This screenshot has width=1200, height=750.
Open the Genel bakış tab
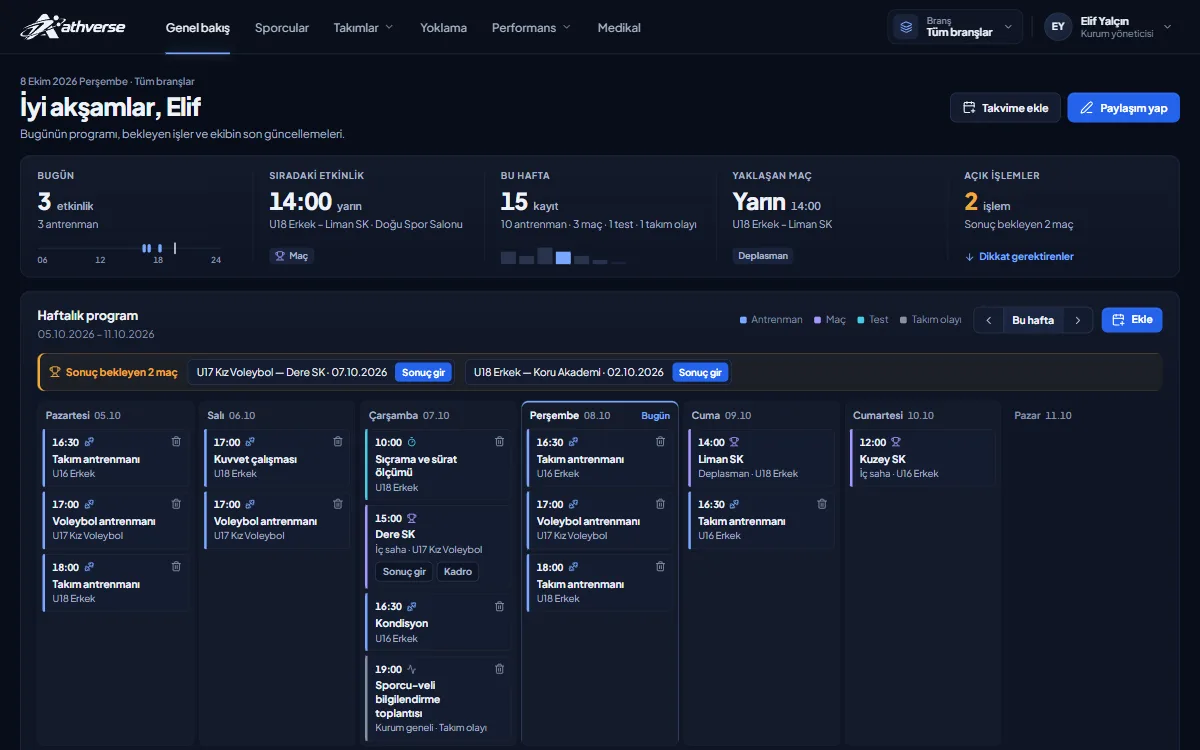tap(198, 28)
